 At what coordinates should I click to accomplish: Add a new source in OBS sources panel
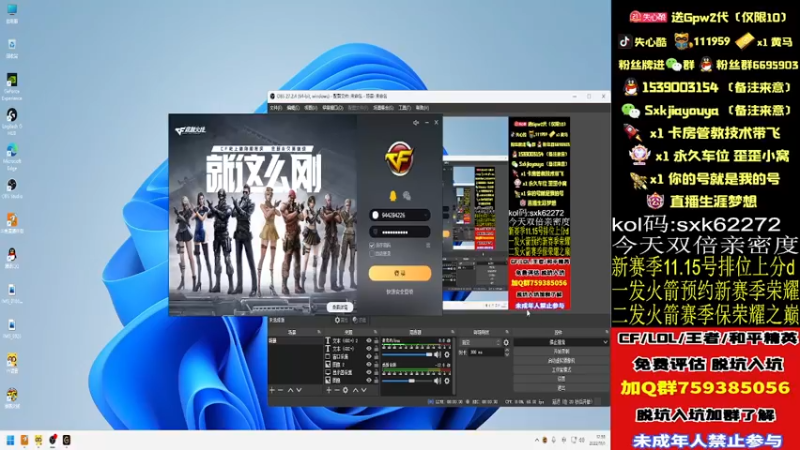coord(329,390)
